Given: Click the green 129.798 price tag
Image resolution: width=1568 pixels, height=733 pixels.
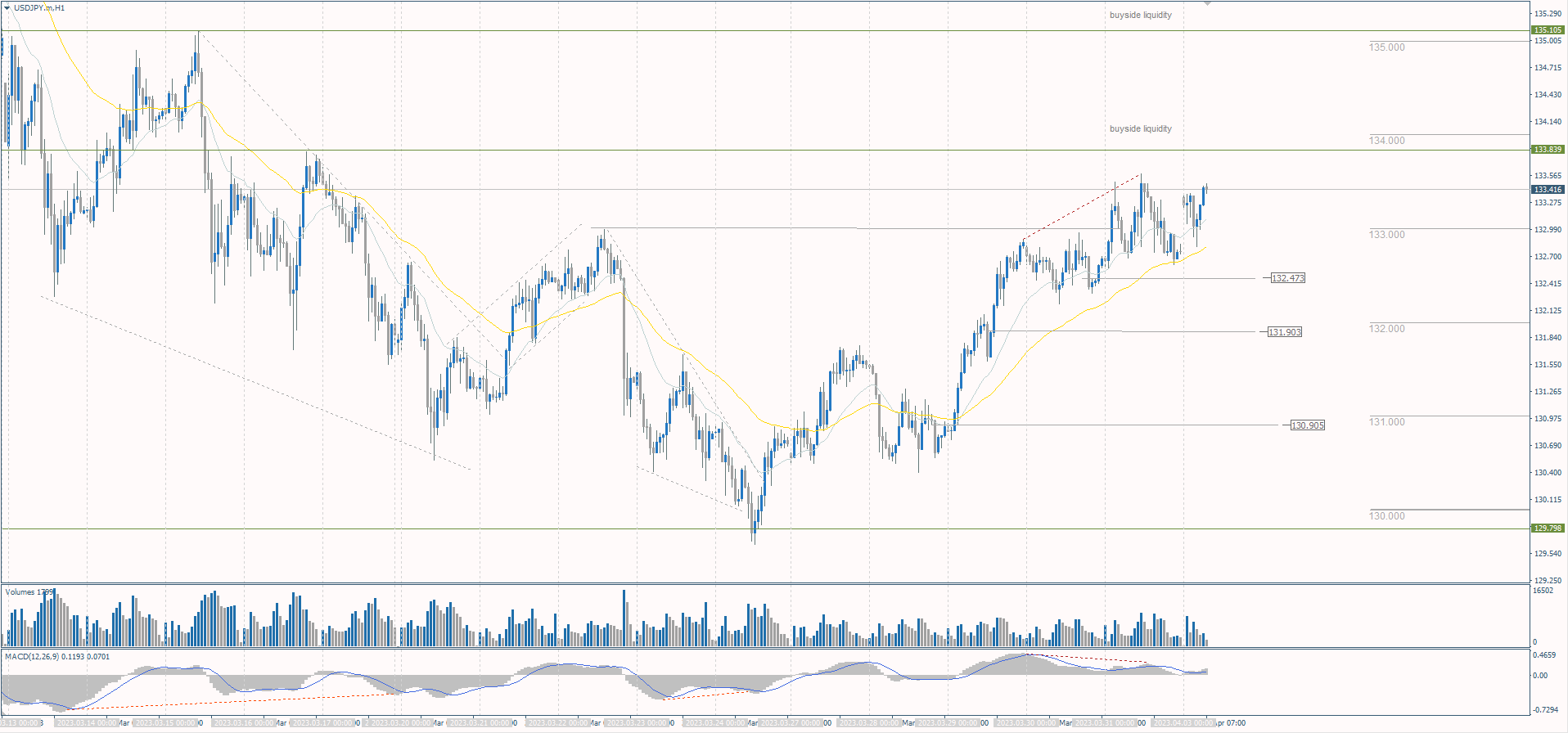Looking at the screenshot, I should click(x=1548, y=528).
